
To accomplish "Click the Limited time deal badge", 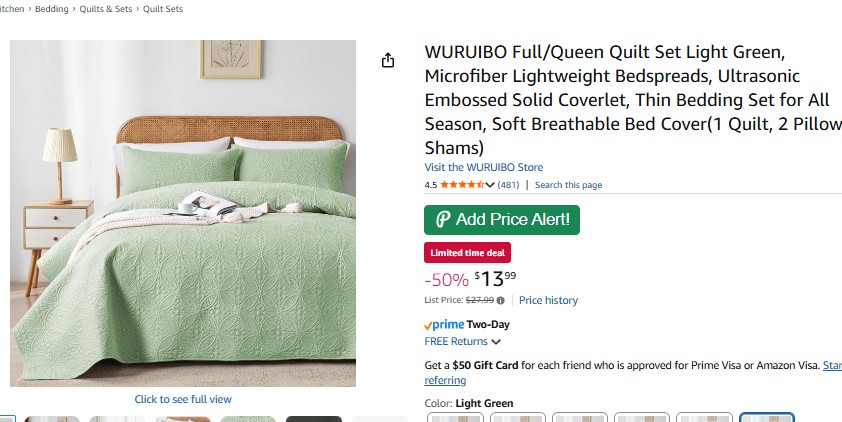I will [x=467, y=253].
